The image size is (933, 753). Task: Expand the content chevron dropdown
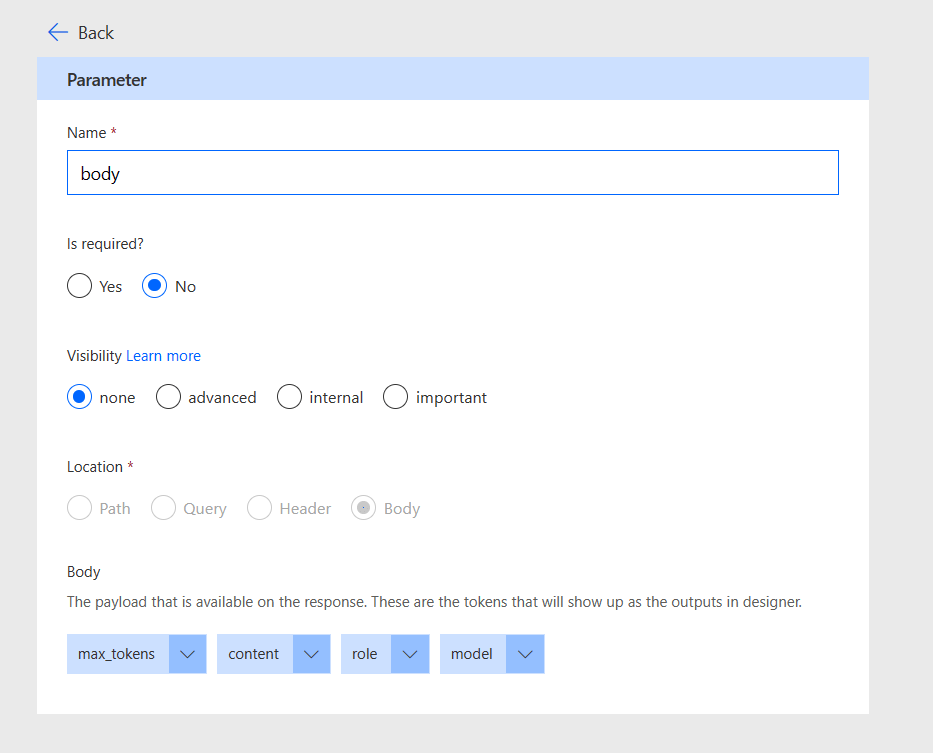(311, 654)
